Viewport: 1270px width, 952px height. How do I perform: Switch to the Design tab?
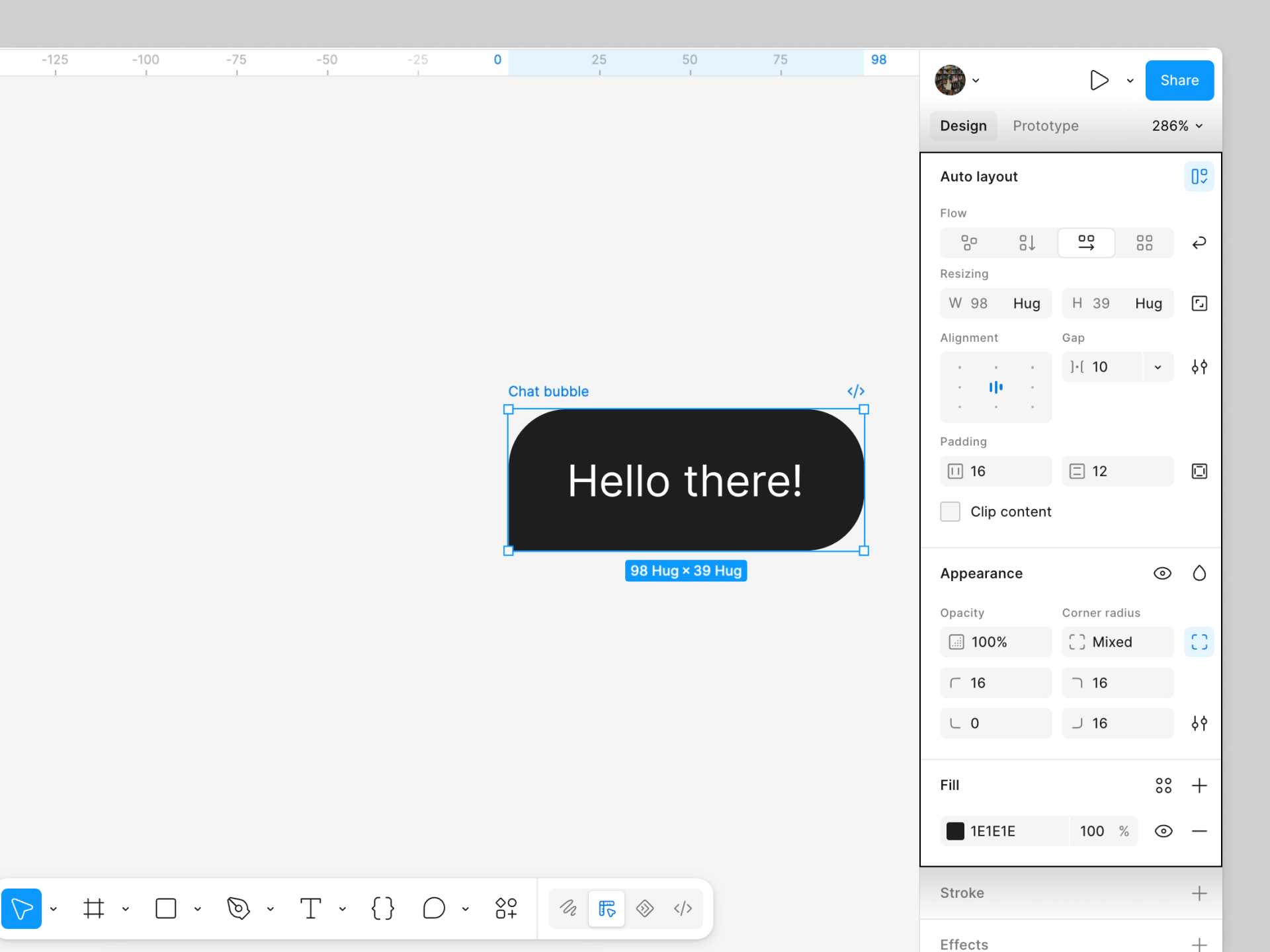963,126
